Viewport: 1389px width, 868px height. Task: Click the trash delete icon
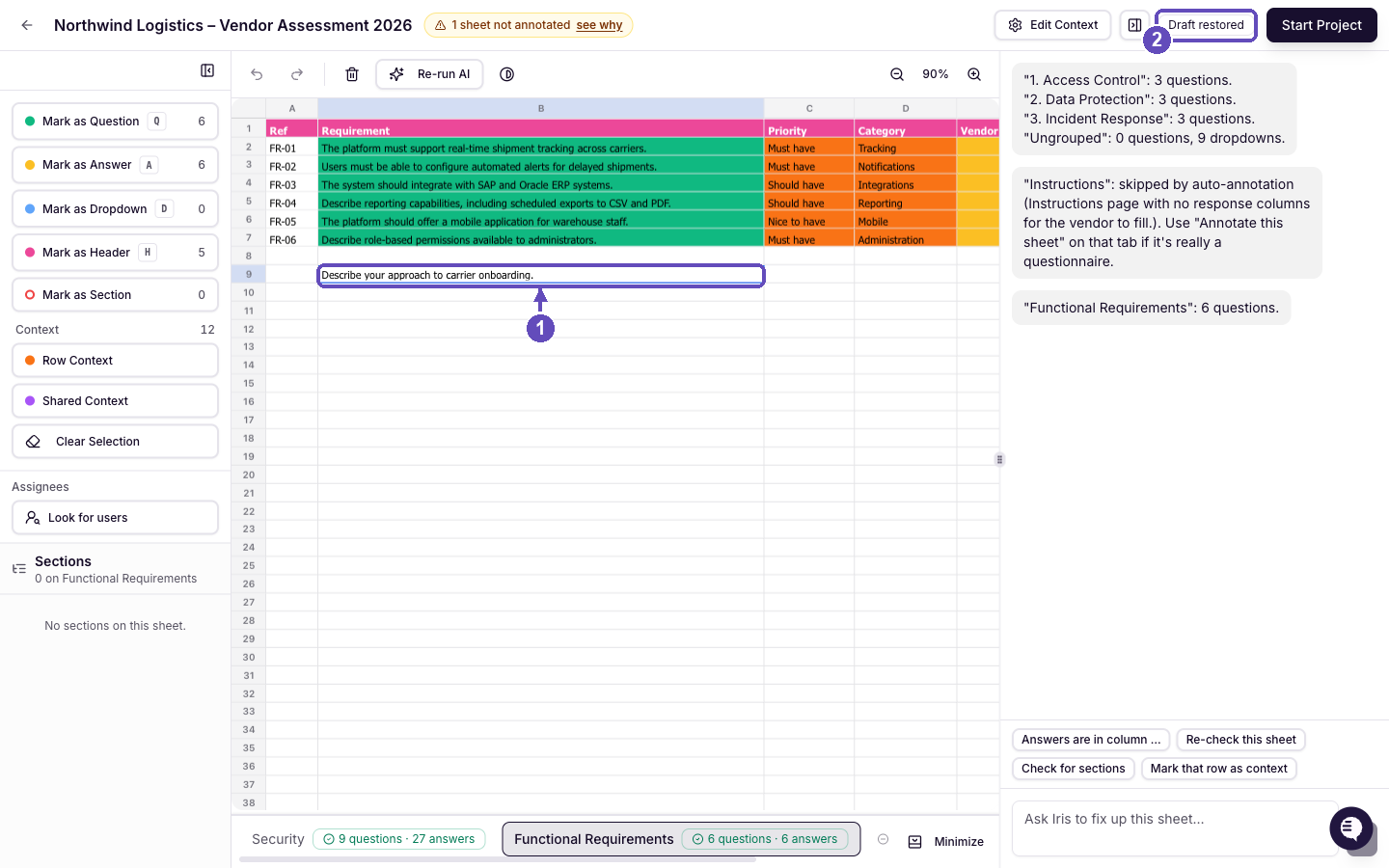coord(352,74)
